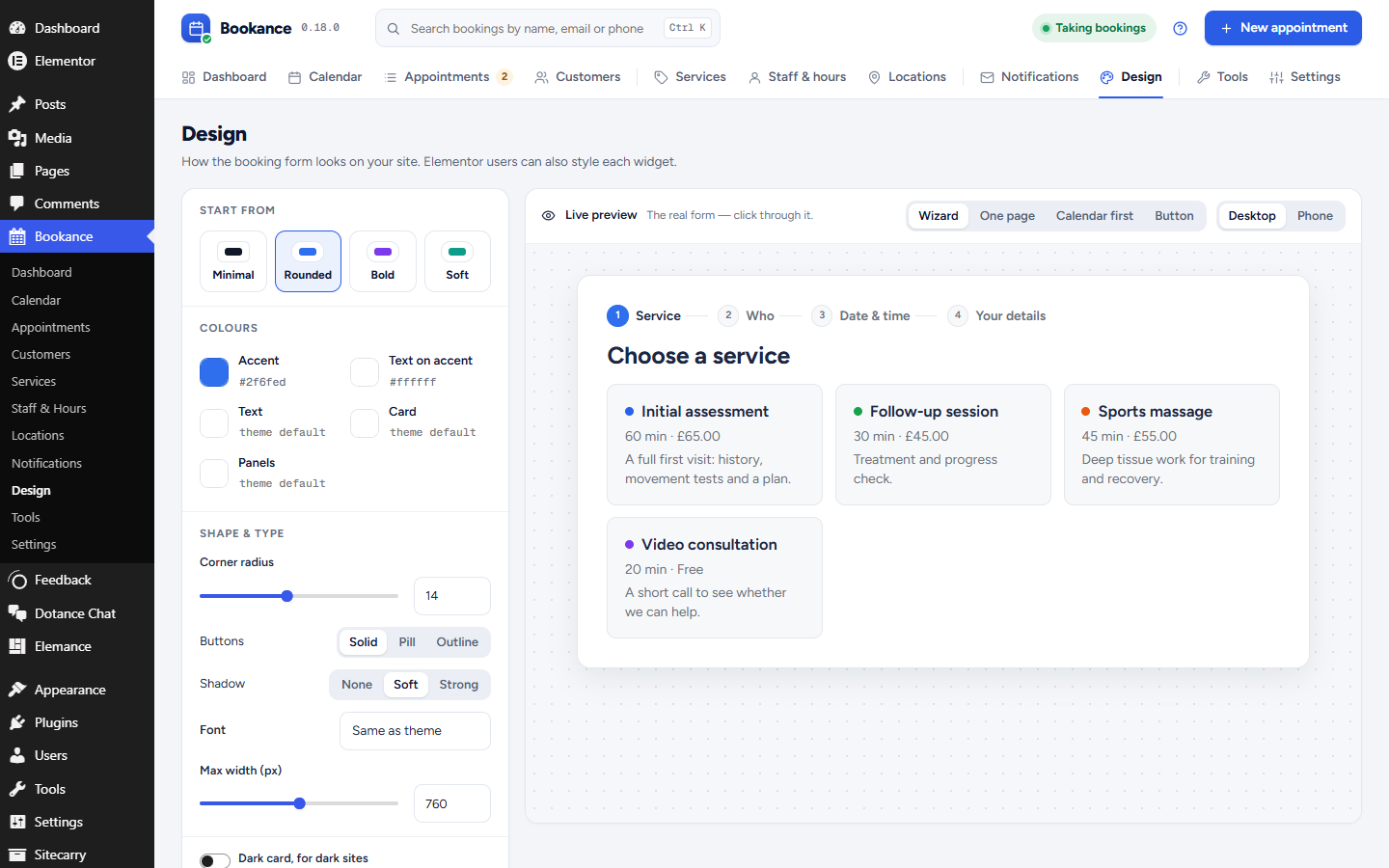The height and width of the screenshot is (868, 1389).
Task: Click the Max width slider handle
Action: [x=299, y=803]
